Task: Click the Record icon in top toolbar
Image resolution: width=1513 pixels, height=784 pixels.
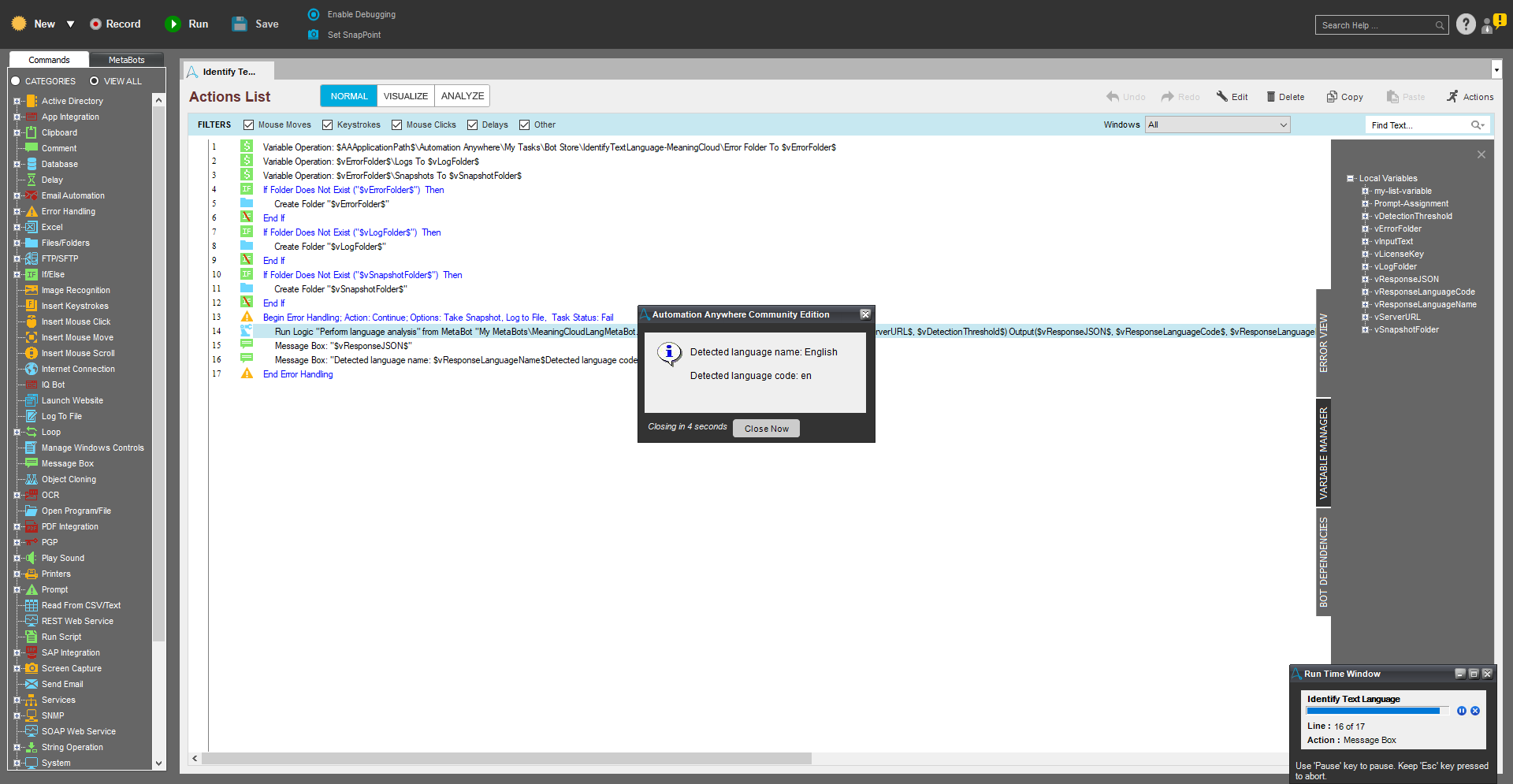Action: 95,24
